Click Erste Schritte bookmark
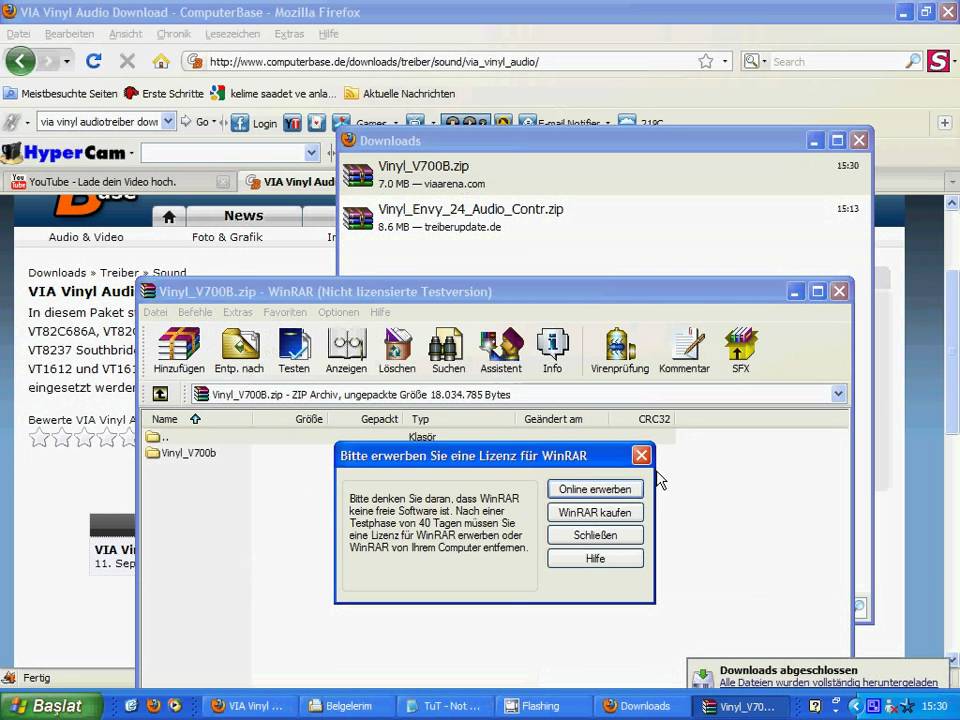 [x=163, y=94]
